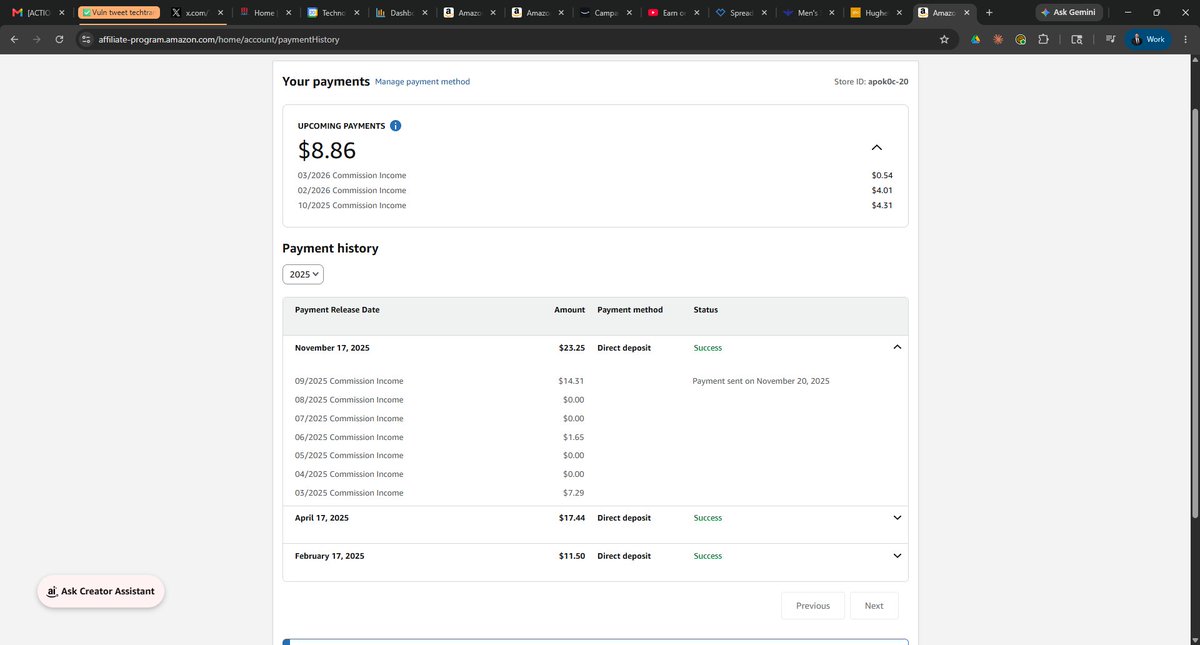This screenshot has width=1200, height=645.
Task: Close the active Amazon payment history tab
Action: tap(967, 13)
